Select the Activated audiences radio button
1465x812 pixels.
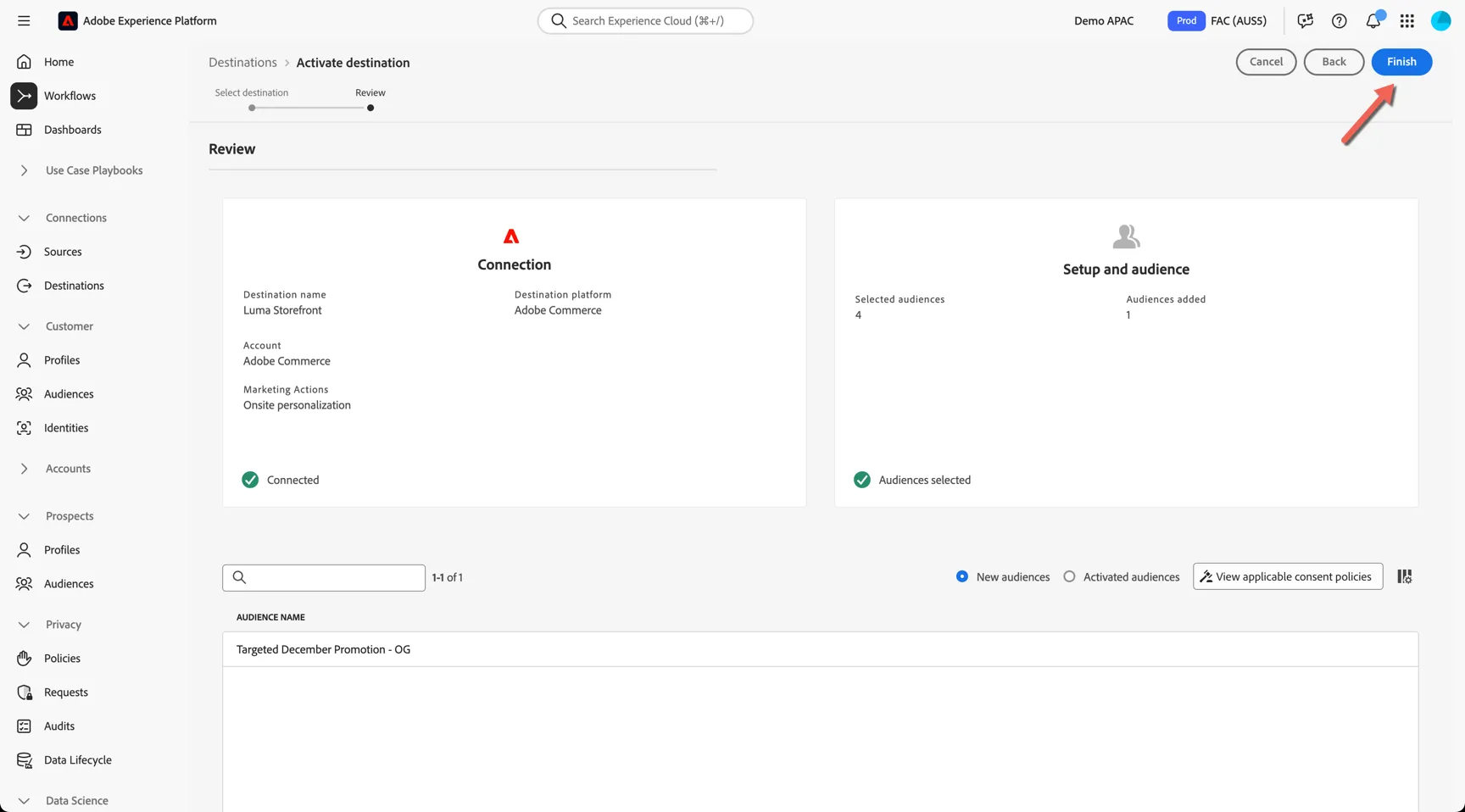(1069, 576)
